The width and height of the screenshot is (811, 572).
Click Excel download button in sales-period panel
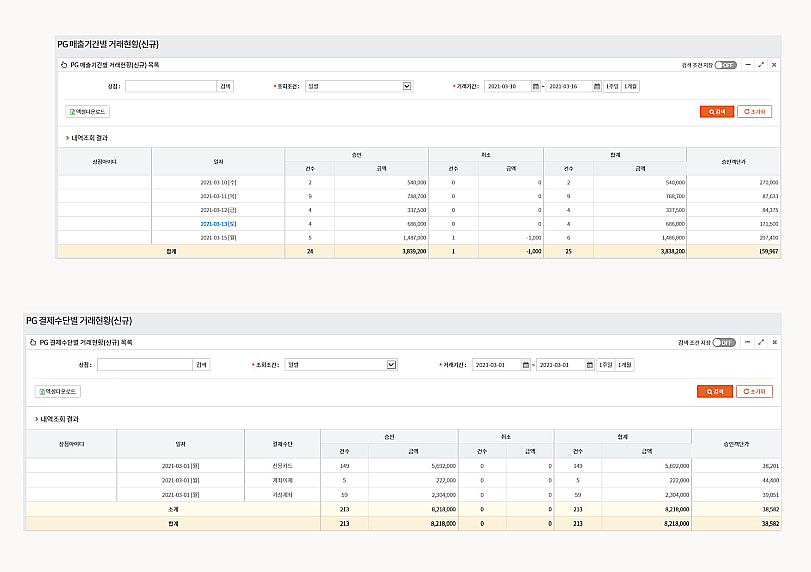click(87, 112)
